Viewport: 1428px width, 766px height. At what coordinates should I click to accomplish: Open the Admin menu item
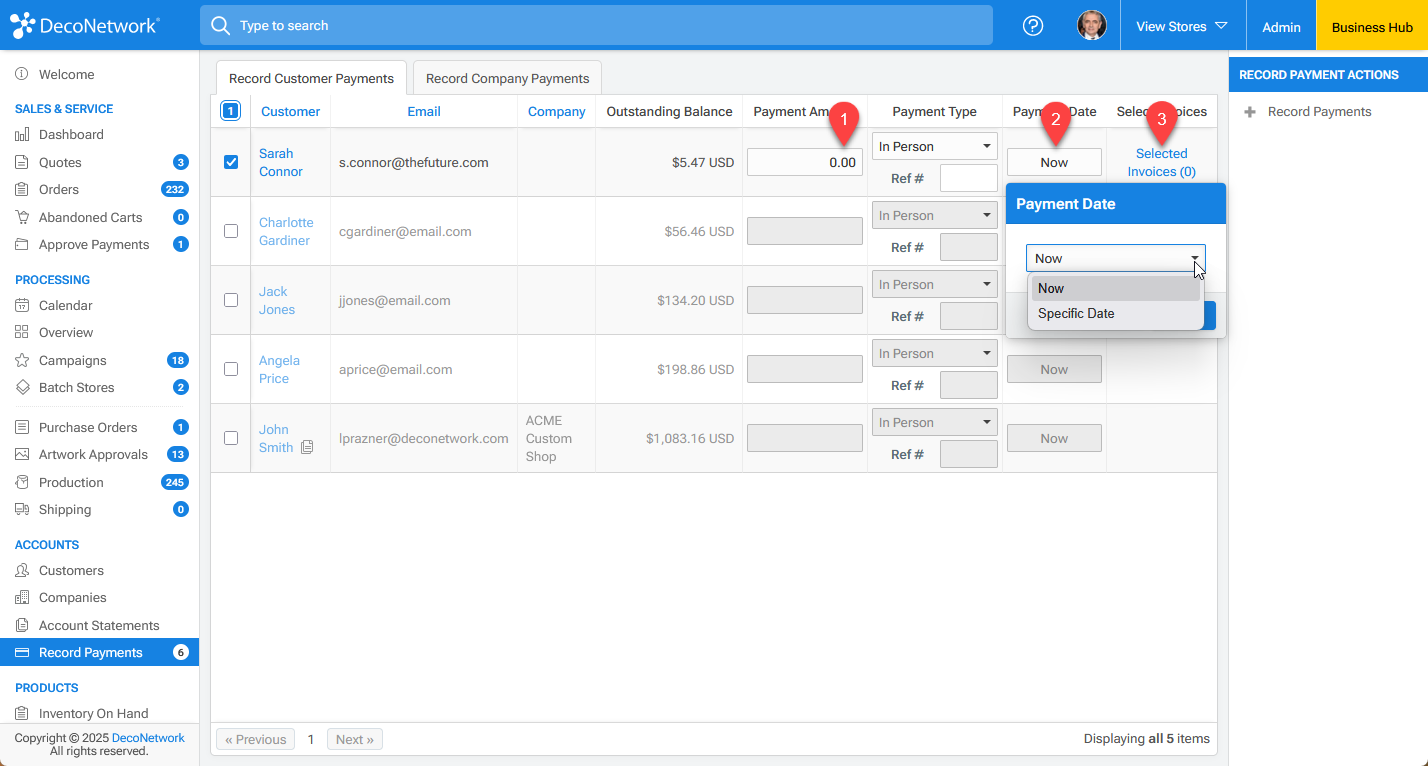click(x=1281, y=27)
